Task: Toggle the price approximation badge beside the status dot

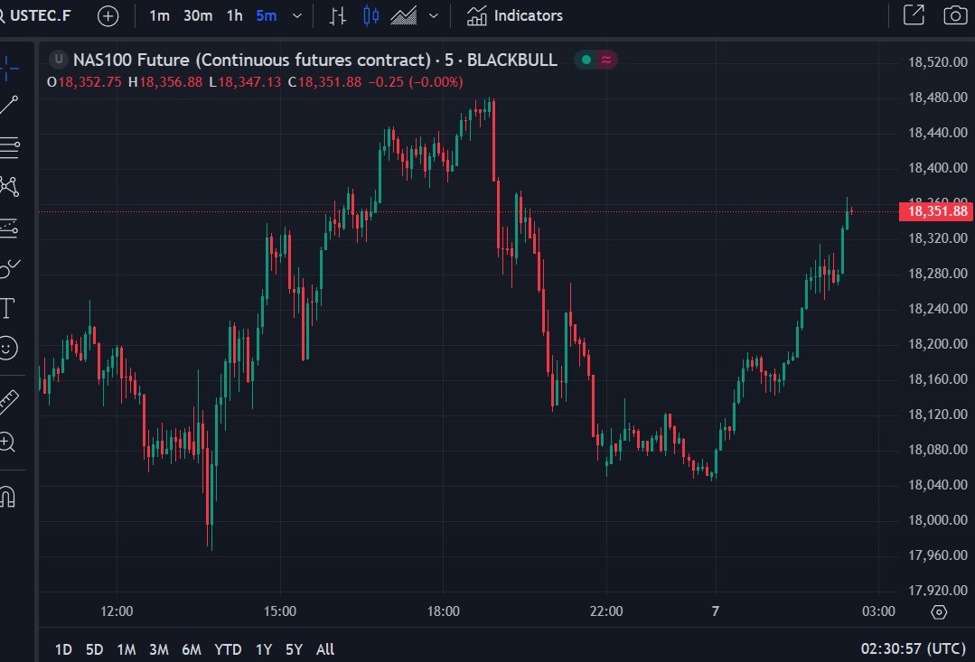Action: (x=606, y=60)
